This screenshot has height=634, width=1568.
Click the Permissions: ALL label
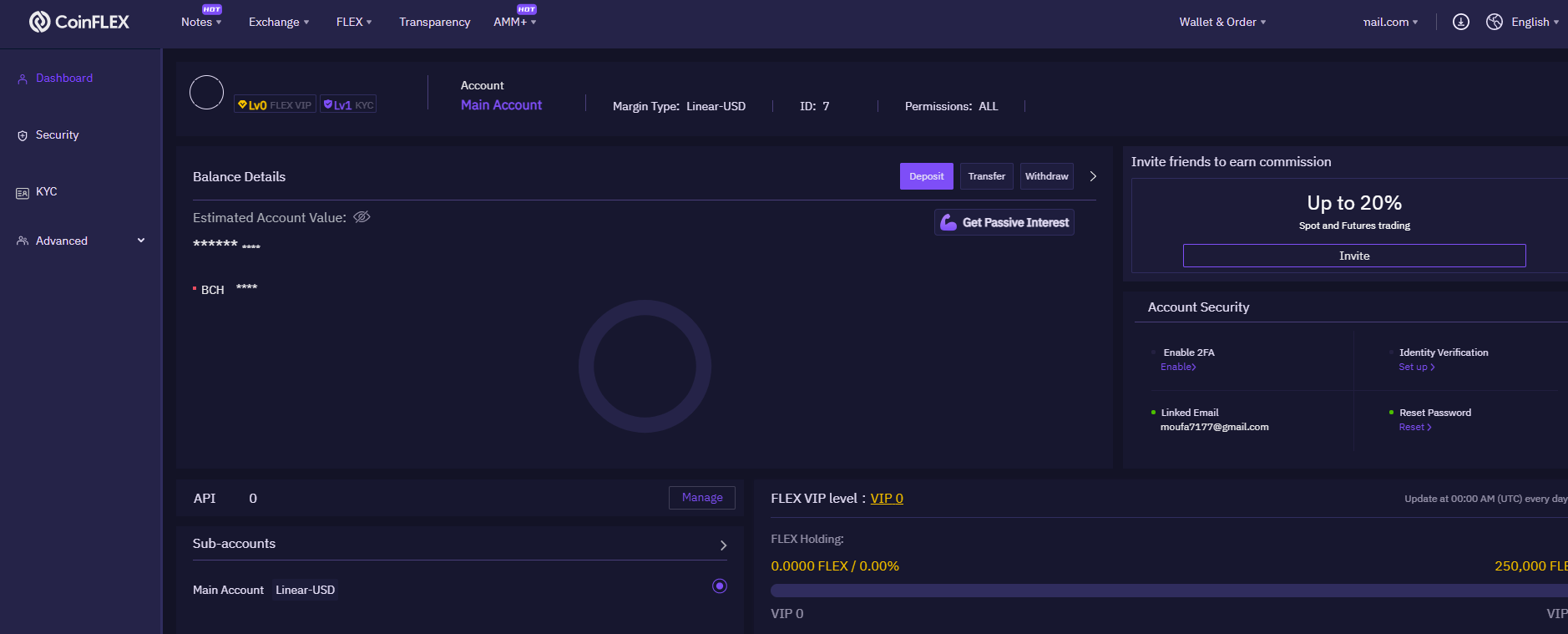coord(952,106)
